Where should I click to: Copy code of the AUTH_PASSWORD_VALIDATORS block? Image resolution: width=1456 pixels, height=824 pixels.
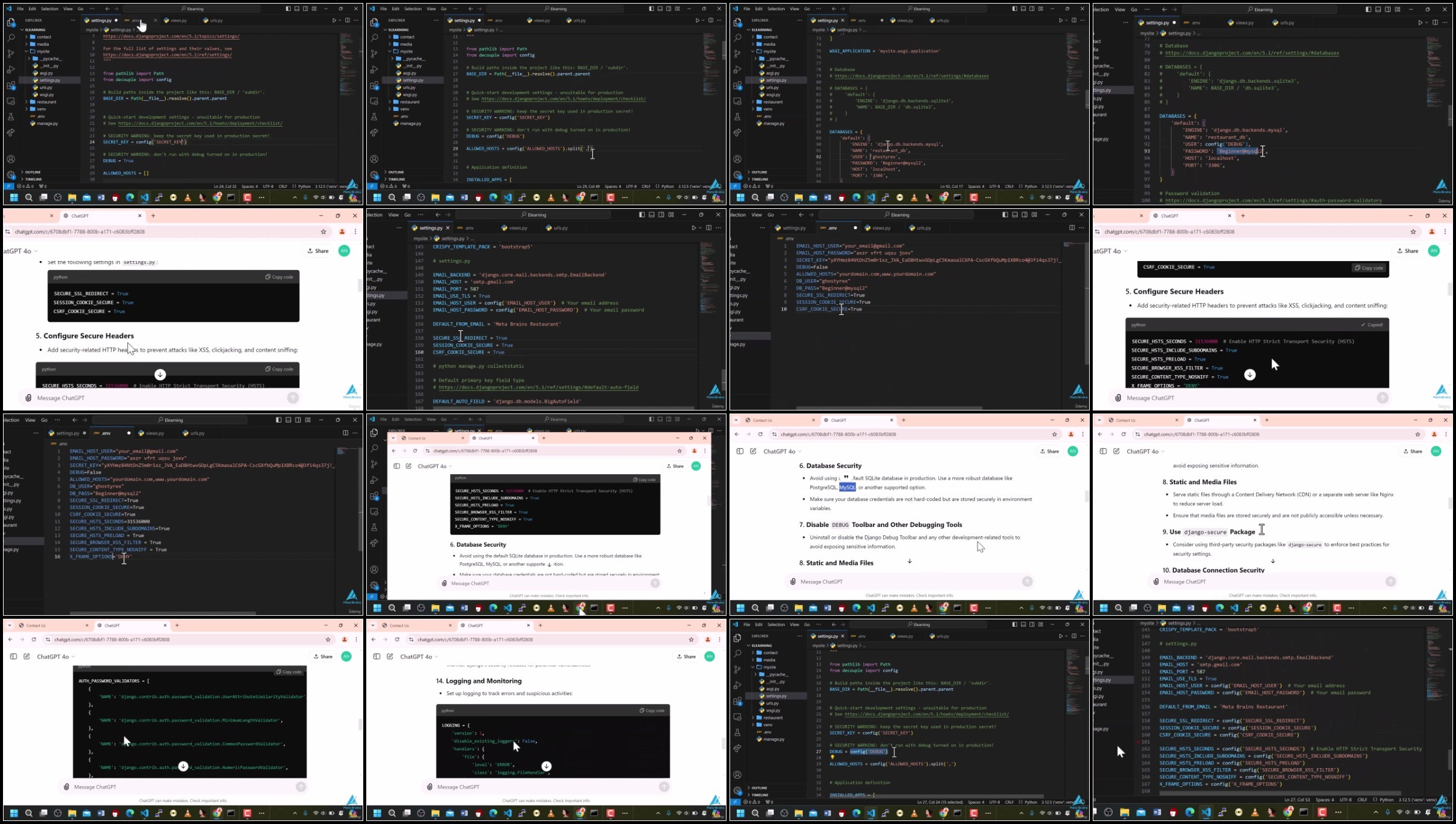[x=288, y=672]
